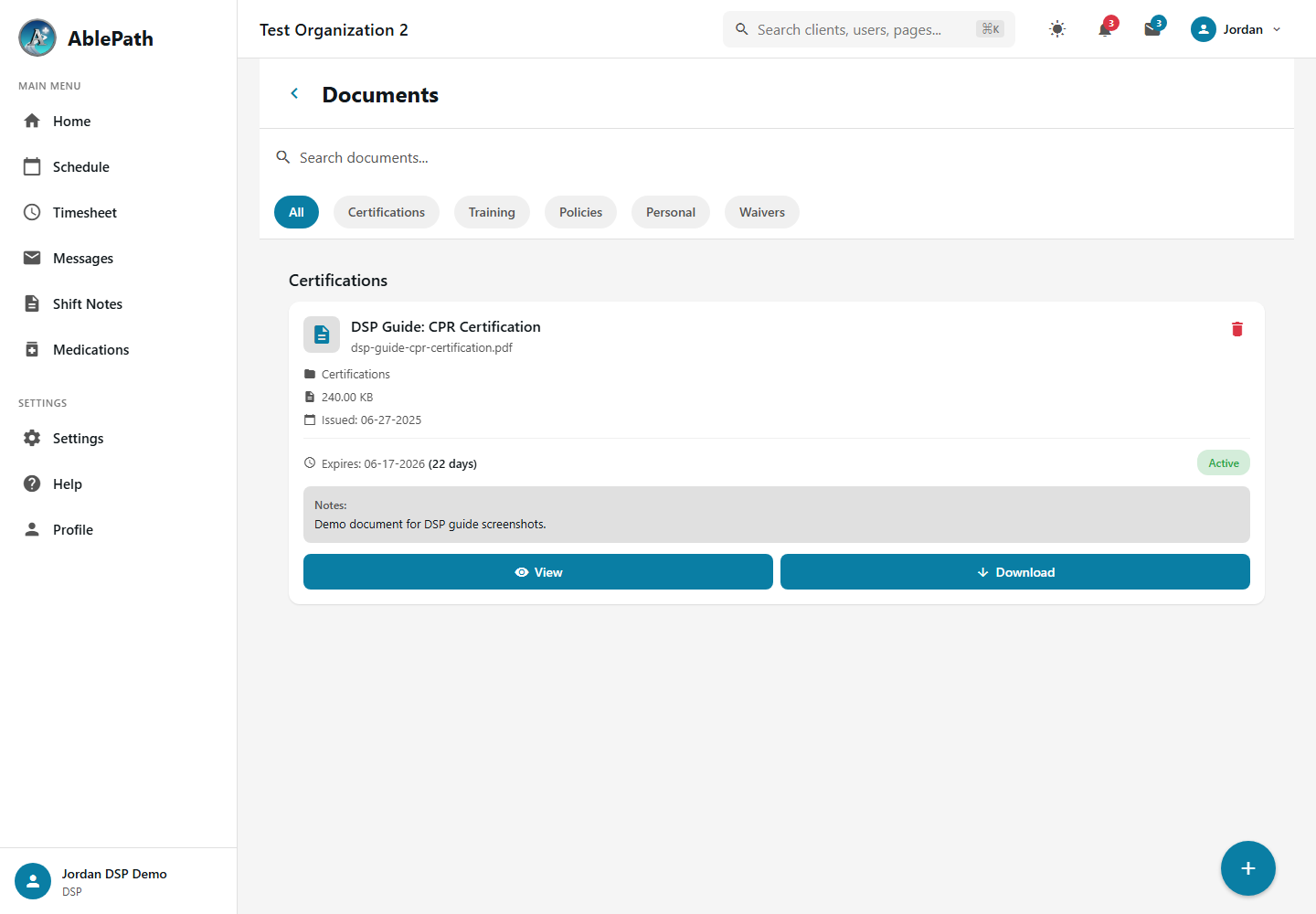Click the Jordan avatar icon in header

click(1204, 29)
